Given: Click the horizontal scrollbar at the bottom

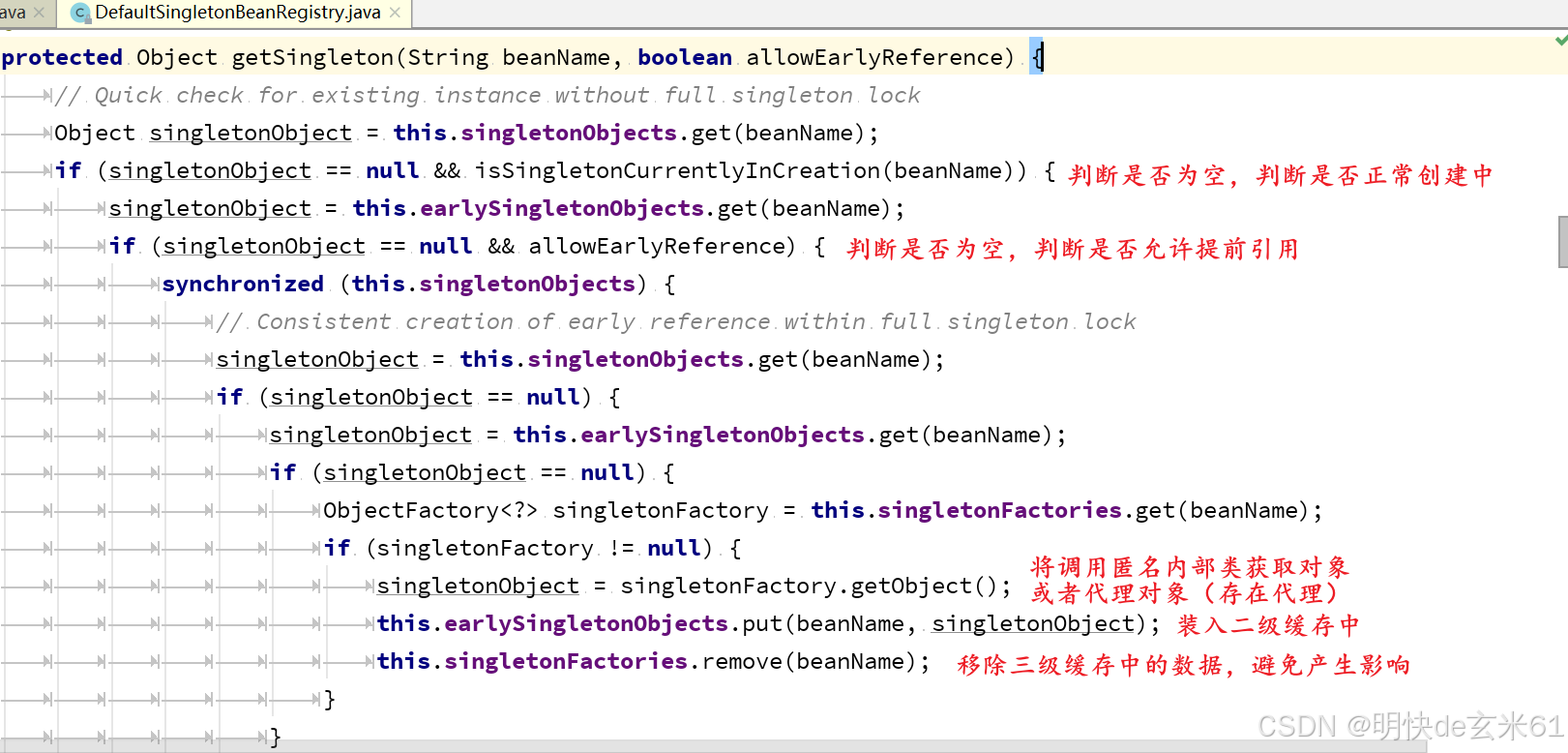Looking at the screenshot, I should point(713,746).
